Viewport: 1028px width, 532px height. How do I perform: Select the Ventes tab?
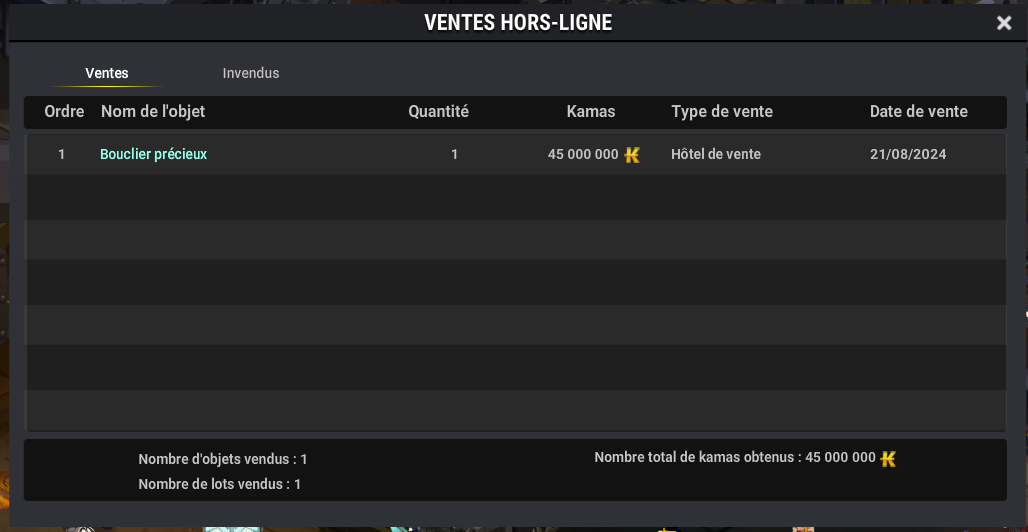[x=106, y=73]
